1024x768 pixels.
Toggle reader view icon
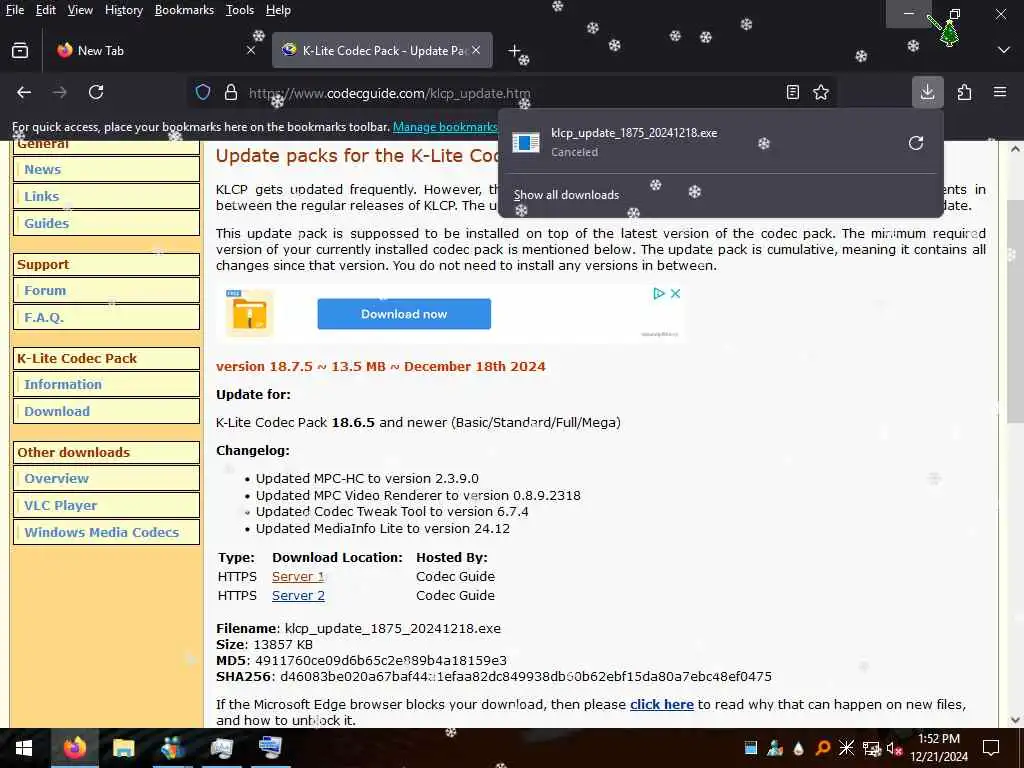tap(793, 93)
